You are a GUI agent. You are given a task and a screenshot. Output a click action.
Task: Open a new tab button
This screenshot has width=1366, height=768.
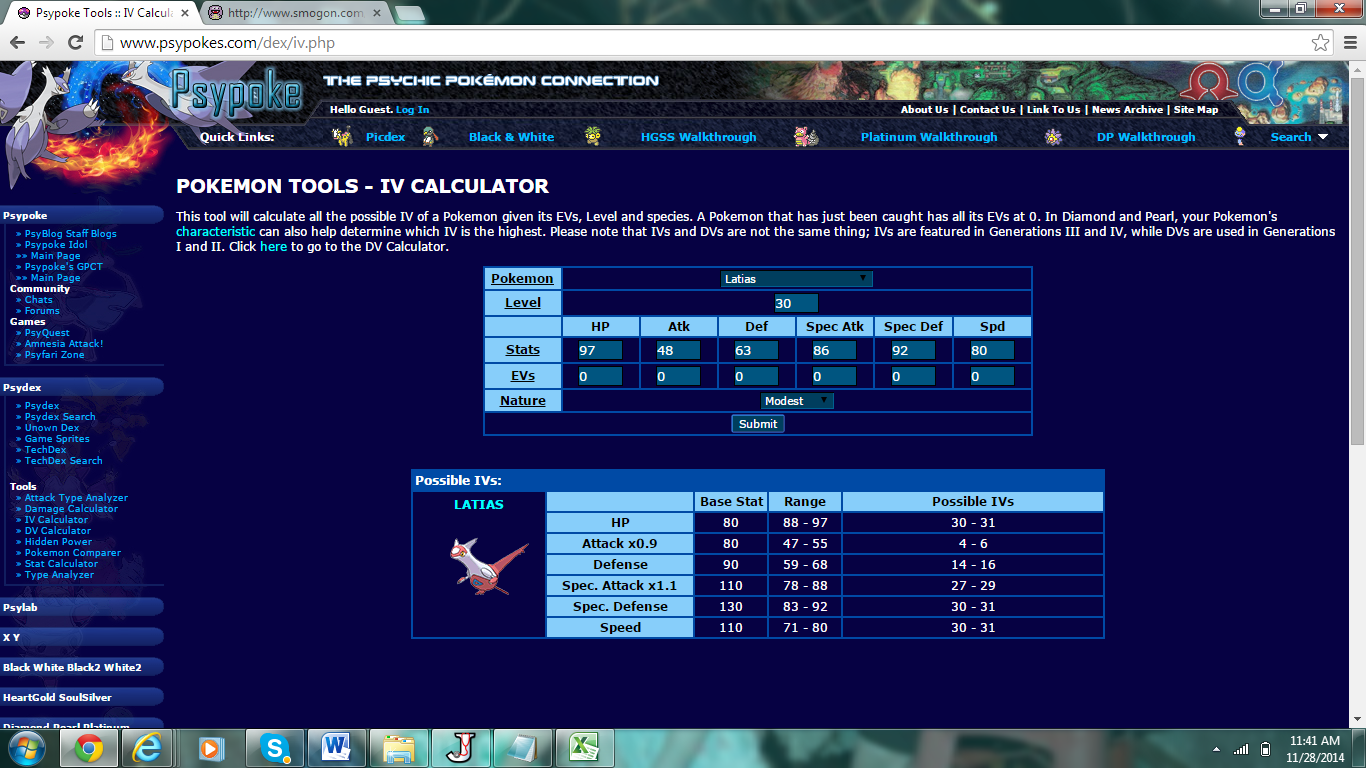pyautogui.click(x=409, y=14)
